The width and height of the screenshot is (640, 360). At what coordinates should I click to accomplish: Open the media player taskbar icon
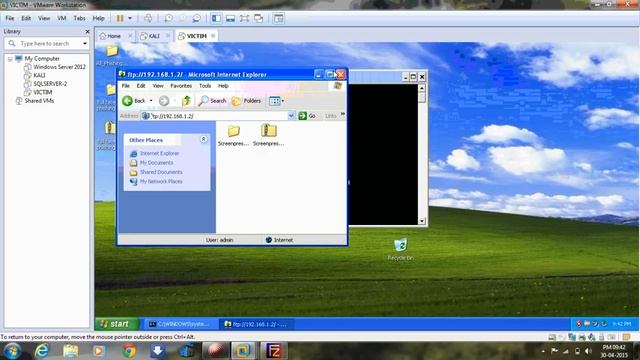click(99, 351)
